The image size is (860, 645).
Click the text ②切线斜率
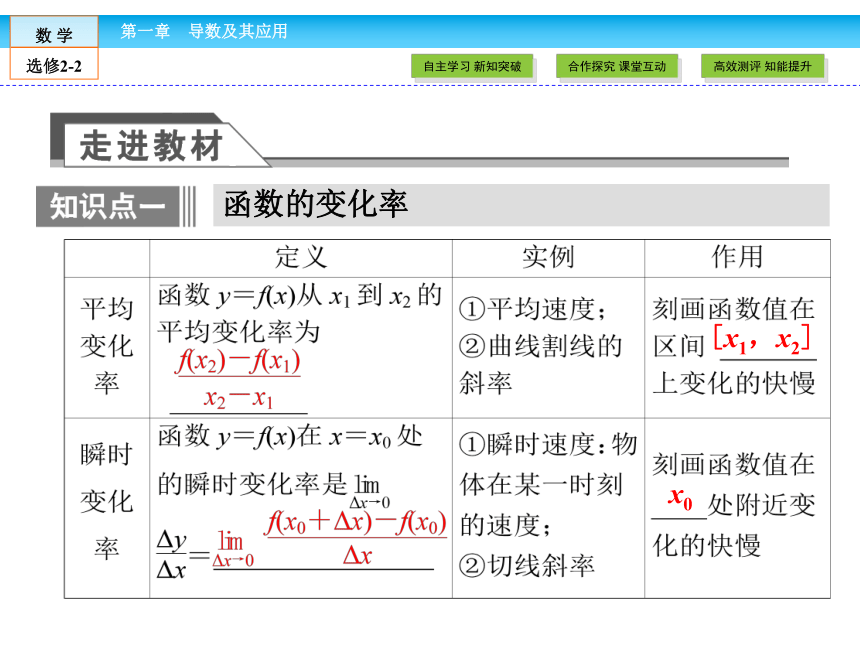[x=527, y=565]
